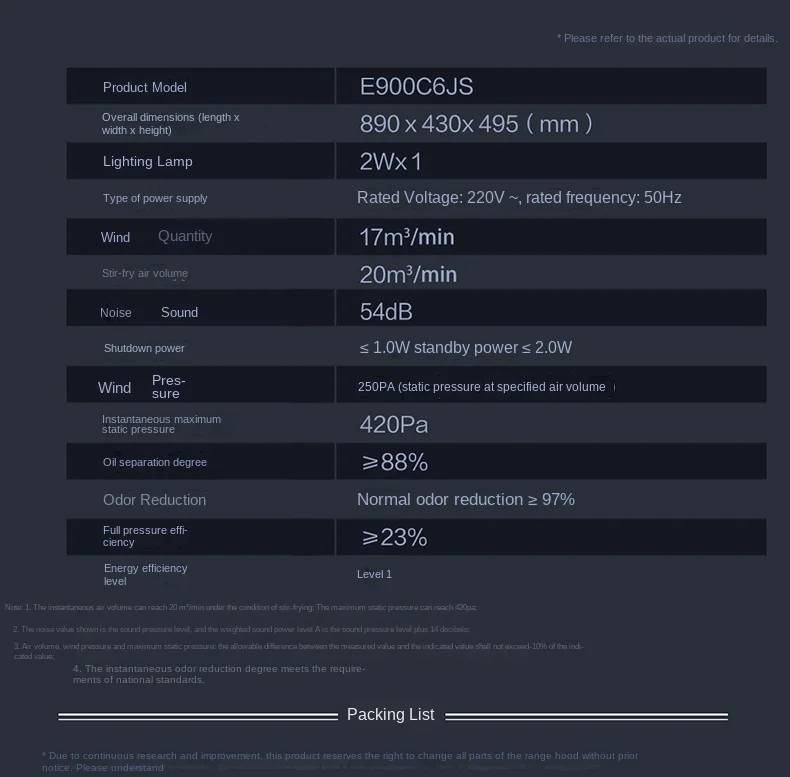Click the actual product disclaimer note
Image resolution: width=790 pixels, height=777 pixels.
667,38
